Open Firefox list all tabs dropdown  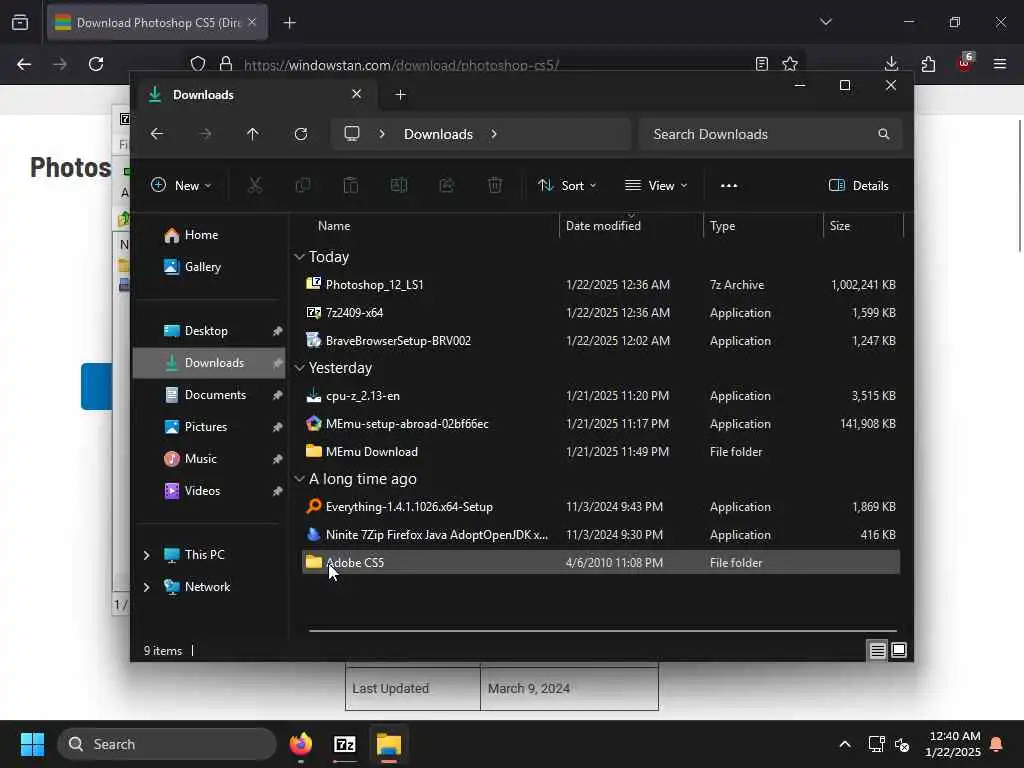pyautogui.click(x=826, y=22)
